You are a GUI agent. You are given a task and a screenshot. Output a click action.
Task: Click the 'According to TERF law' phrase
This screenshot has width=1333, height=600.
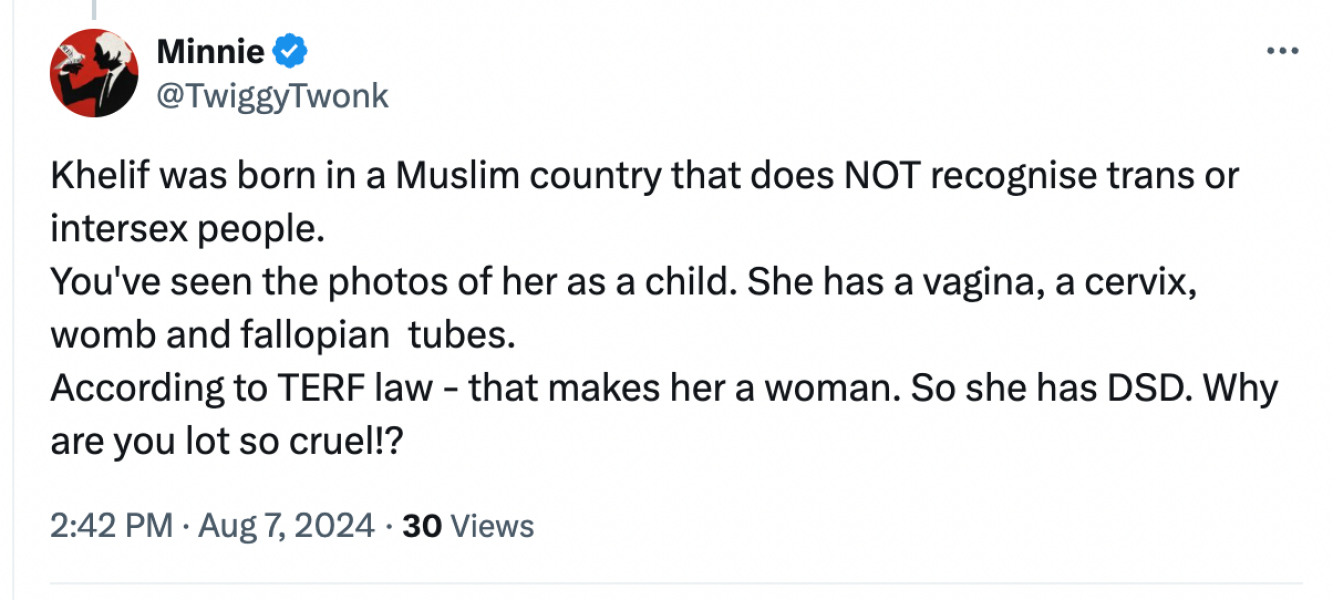click(x=240, y=387)
